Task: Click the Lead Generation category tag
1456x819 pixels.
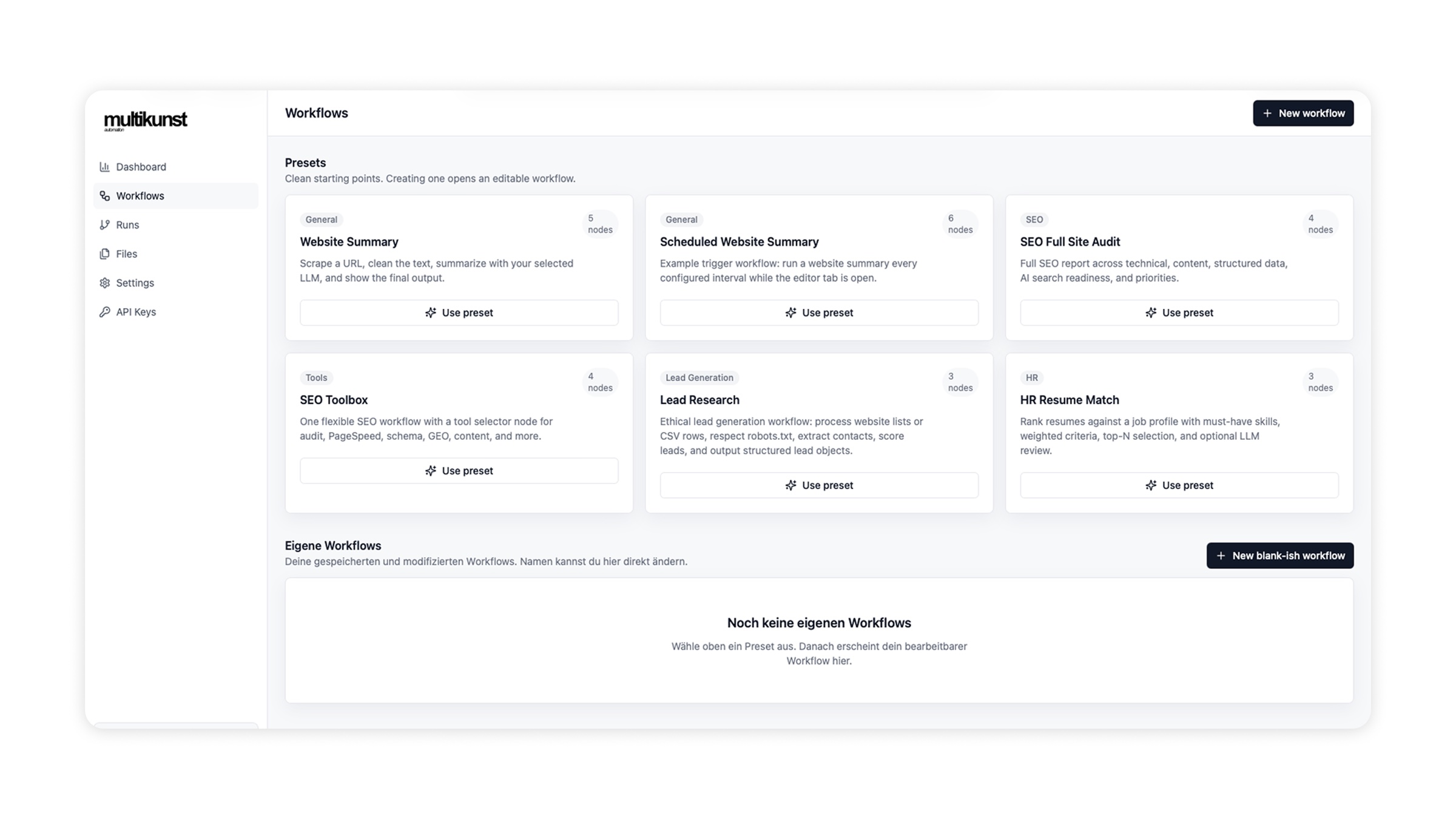Action: tap(699, 378)
